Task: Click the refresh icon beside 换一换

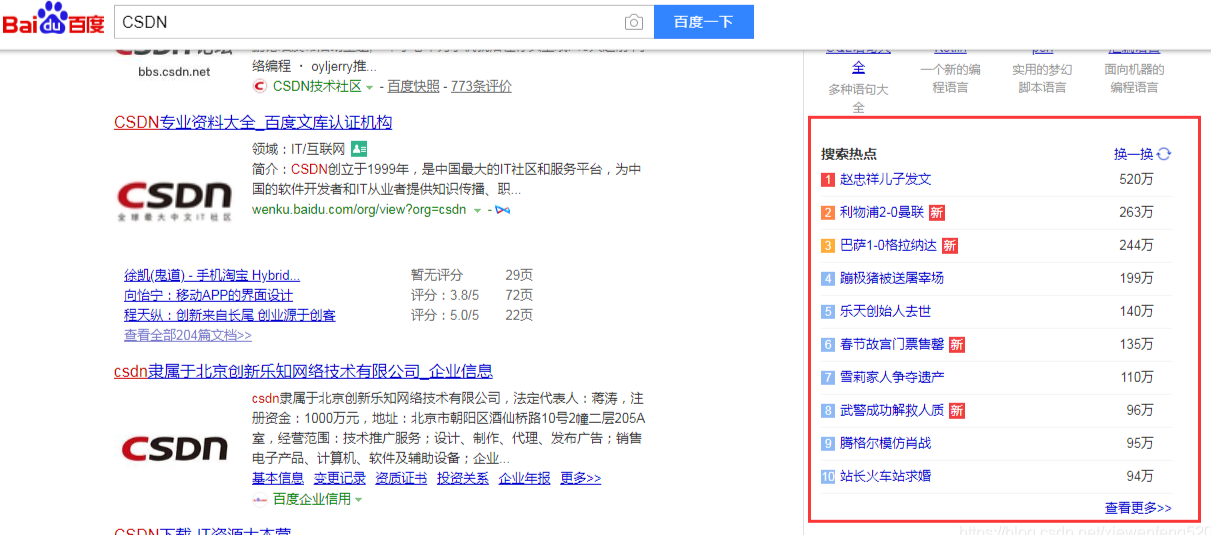Action: pyautogui.click(x=1164, y=154)
